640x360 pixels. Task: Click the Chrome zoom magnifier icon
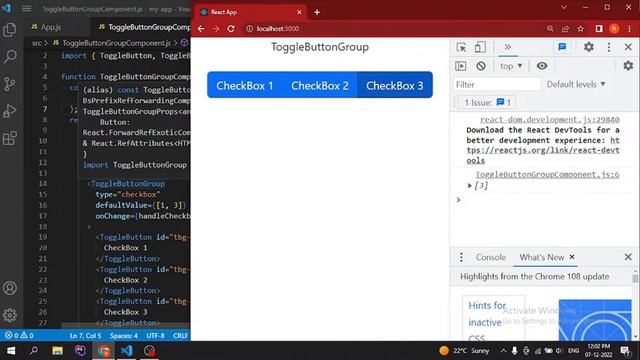click(x=550, y=29)
